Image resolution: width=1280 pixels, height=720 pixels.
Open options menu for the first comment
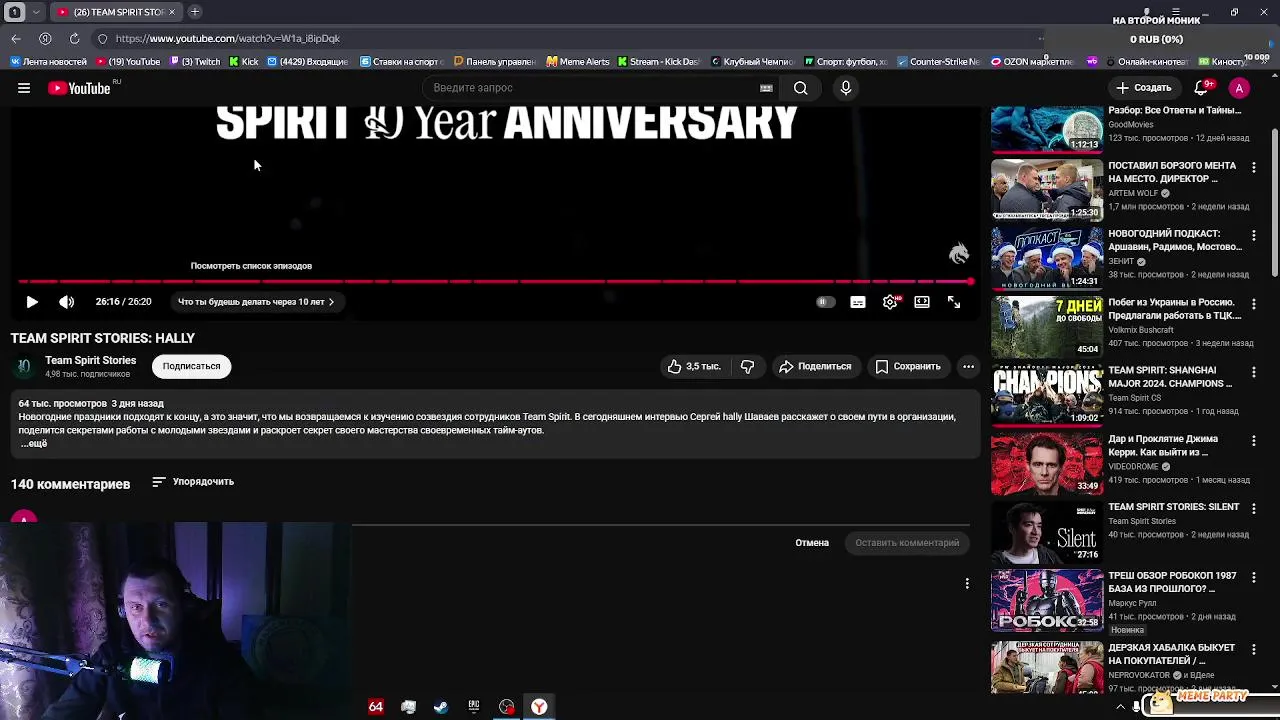(967, 583)
